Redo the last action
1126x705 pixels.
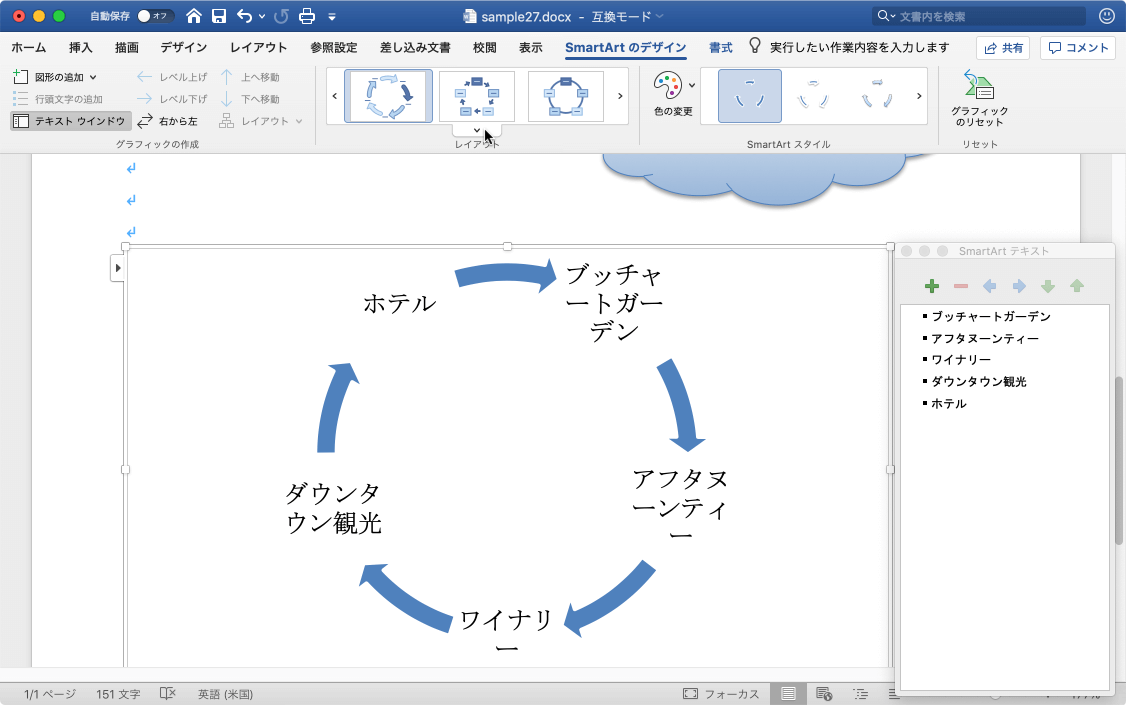click(281, 16)
